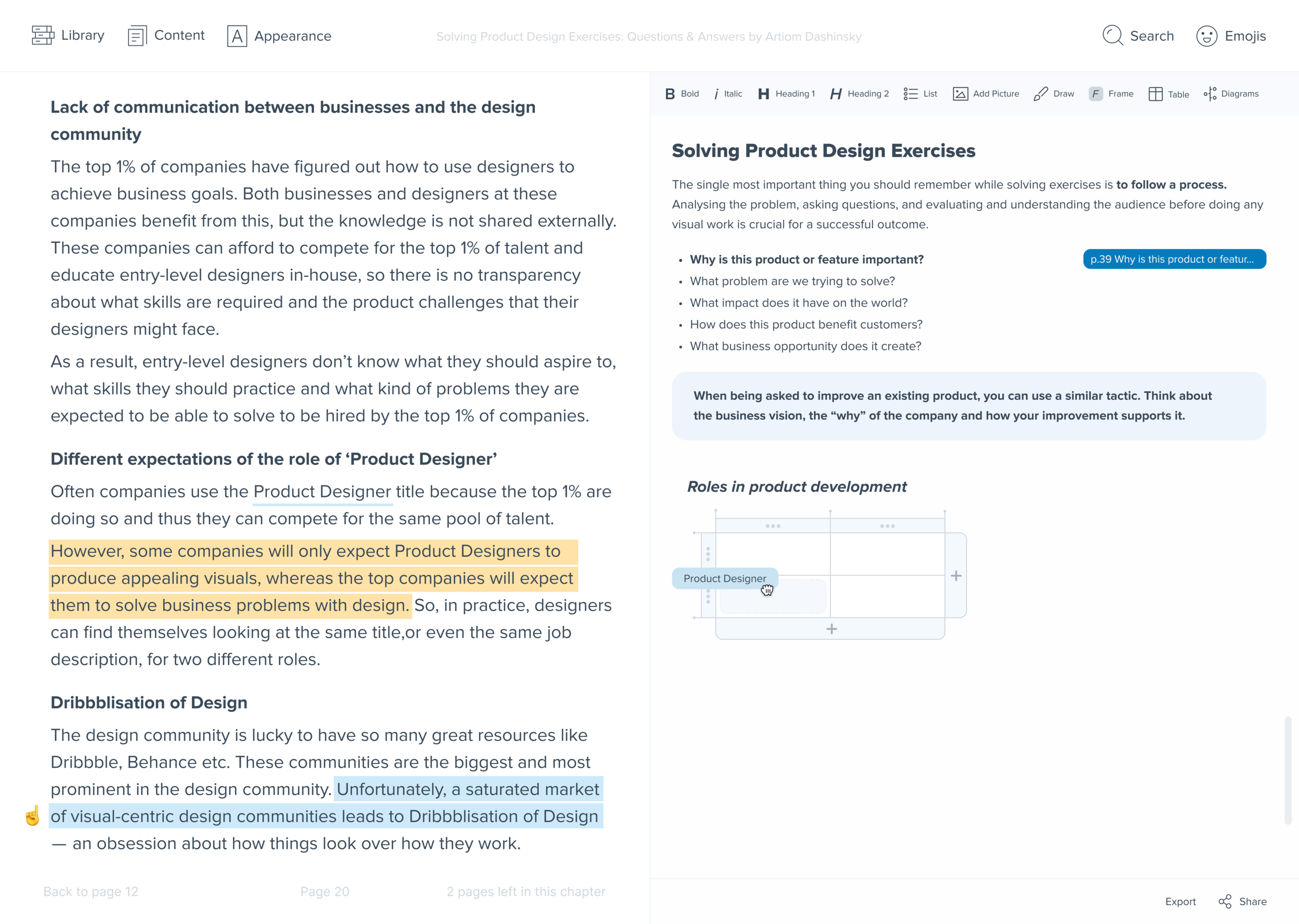Screen dimensions: 1299x924
Task: Click Back to page 12
Action: tap(91, 892)
